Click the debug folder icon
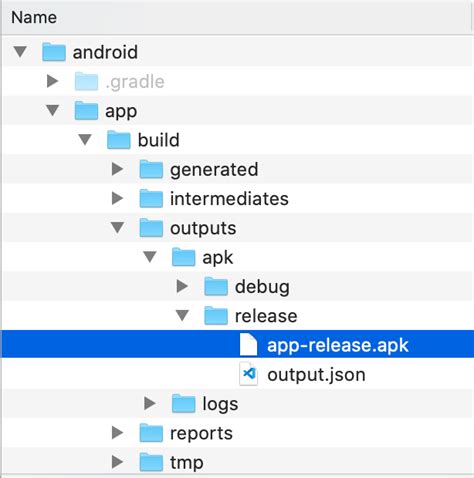Viewport: 474px width, 478px height. 216,287
